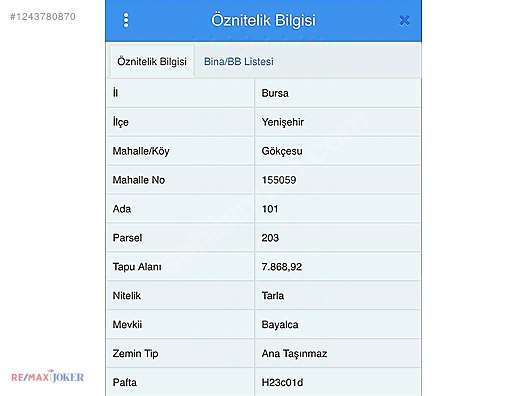The width and height of the screenshot is (528, 396).
Task: Click the listing number #1243780870
Action: click(43, 16)
